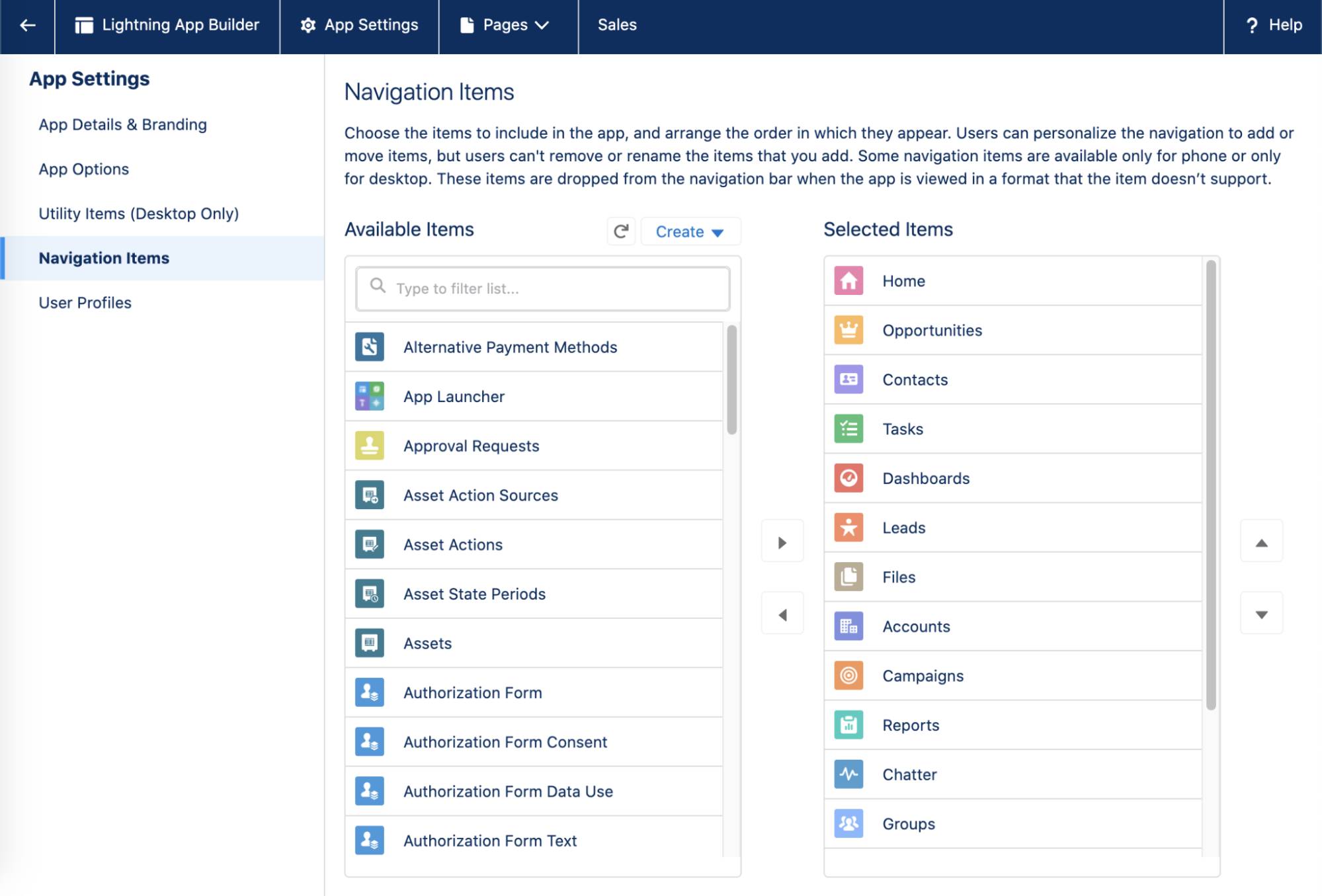Open the Create dropdown
The image size is (1322, 896).
coord(690,231)
